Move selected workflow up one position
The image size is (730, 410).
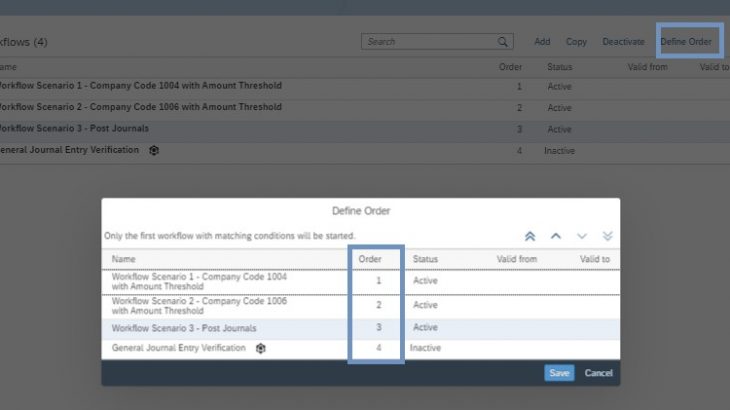tap(556, 236)
